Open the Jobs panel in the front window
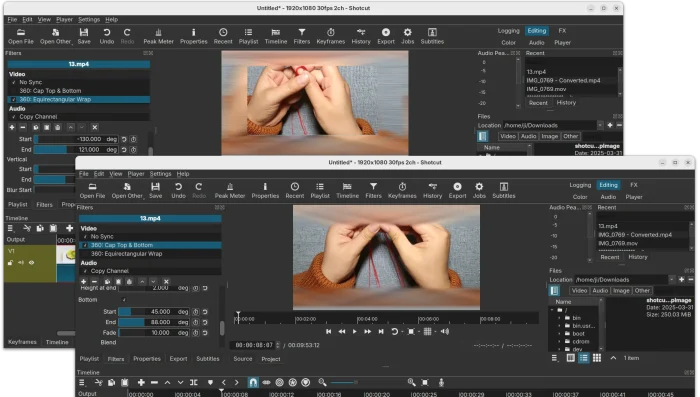Screen dimensions: 700x397 tap(479, 191)
